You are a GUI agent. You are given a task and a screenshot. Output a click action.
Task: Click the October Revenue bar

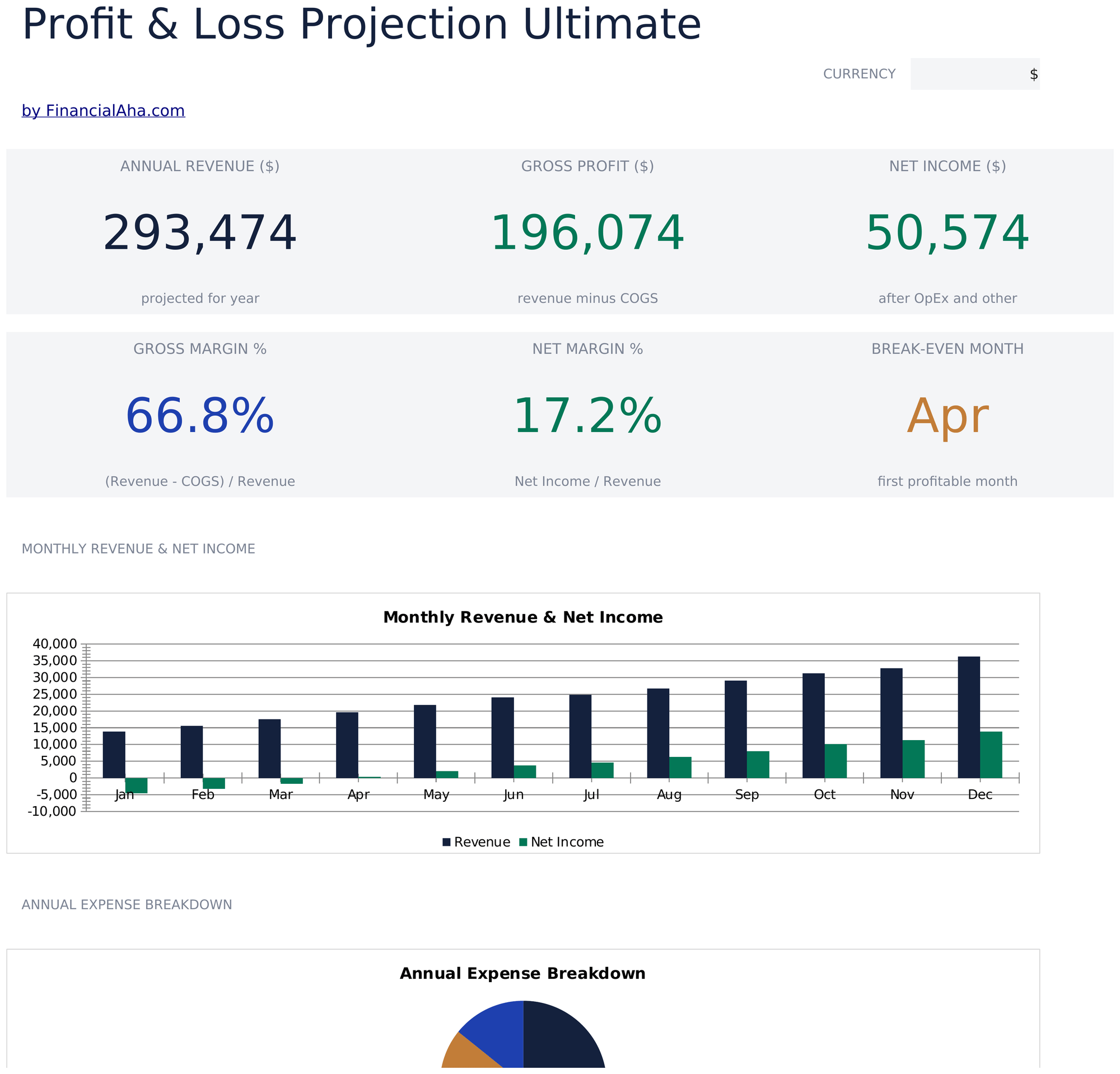click(814, 726)
